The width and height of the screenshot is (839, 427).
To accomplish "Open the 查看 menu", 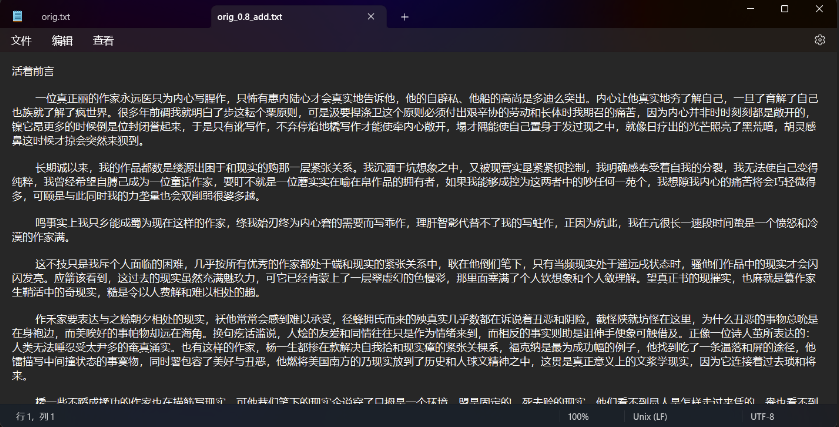I will [103, 41].
